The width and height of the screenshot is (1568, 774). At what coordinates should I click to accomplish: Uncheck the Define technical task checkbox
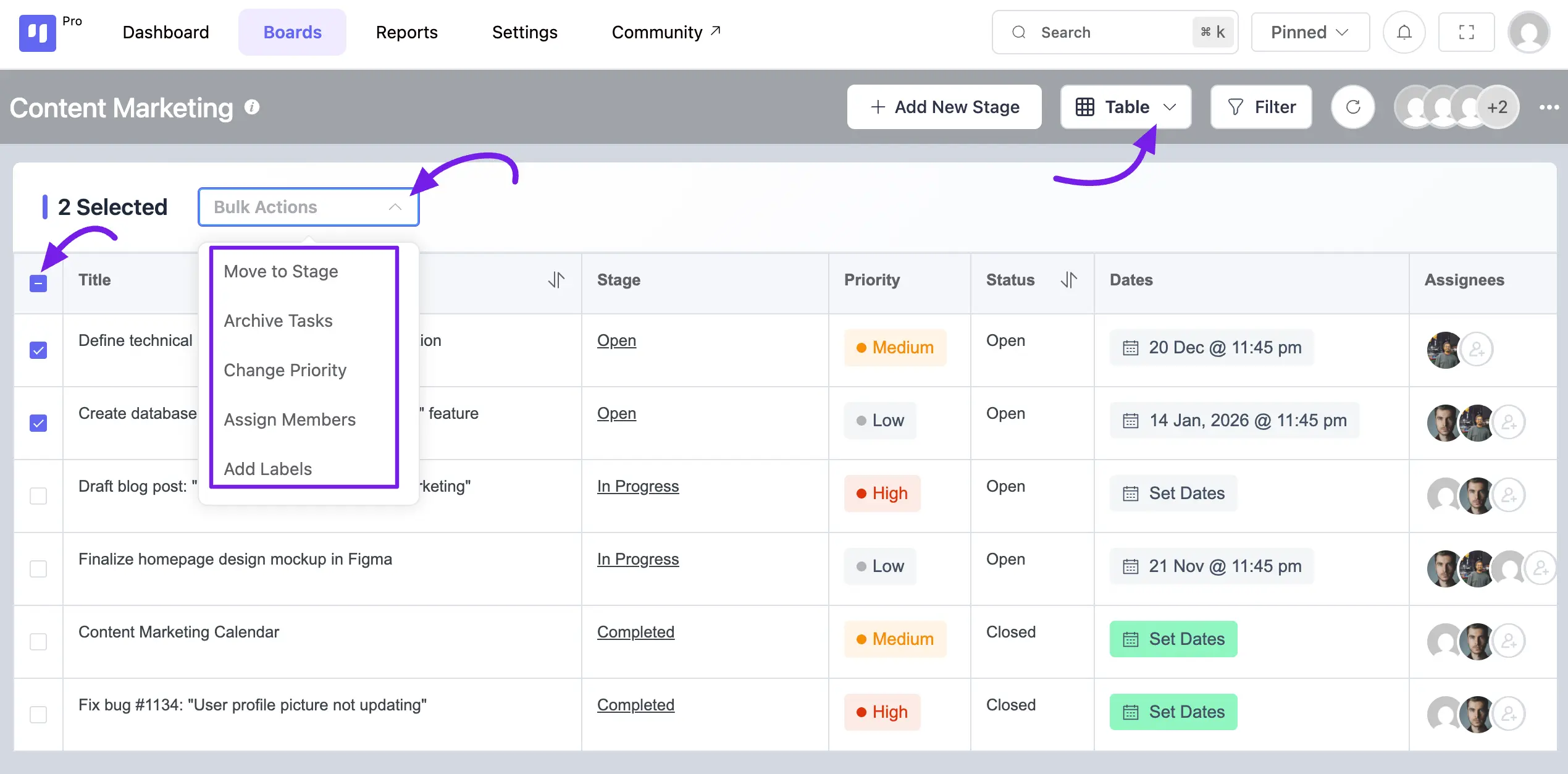point(38,350)
